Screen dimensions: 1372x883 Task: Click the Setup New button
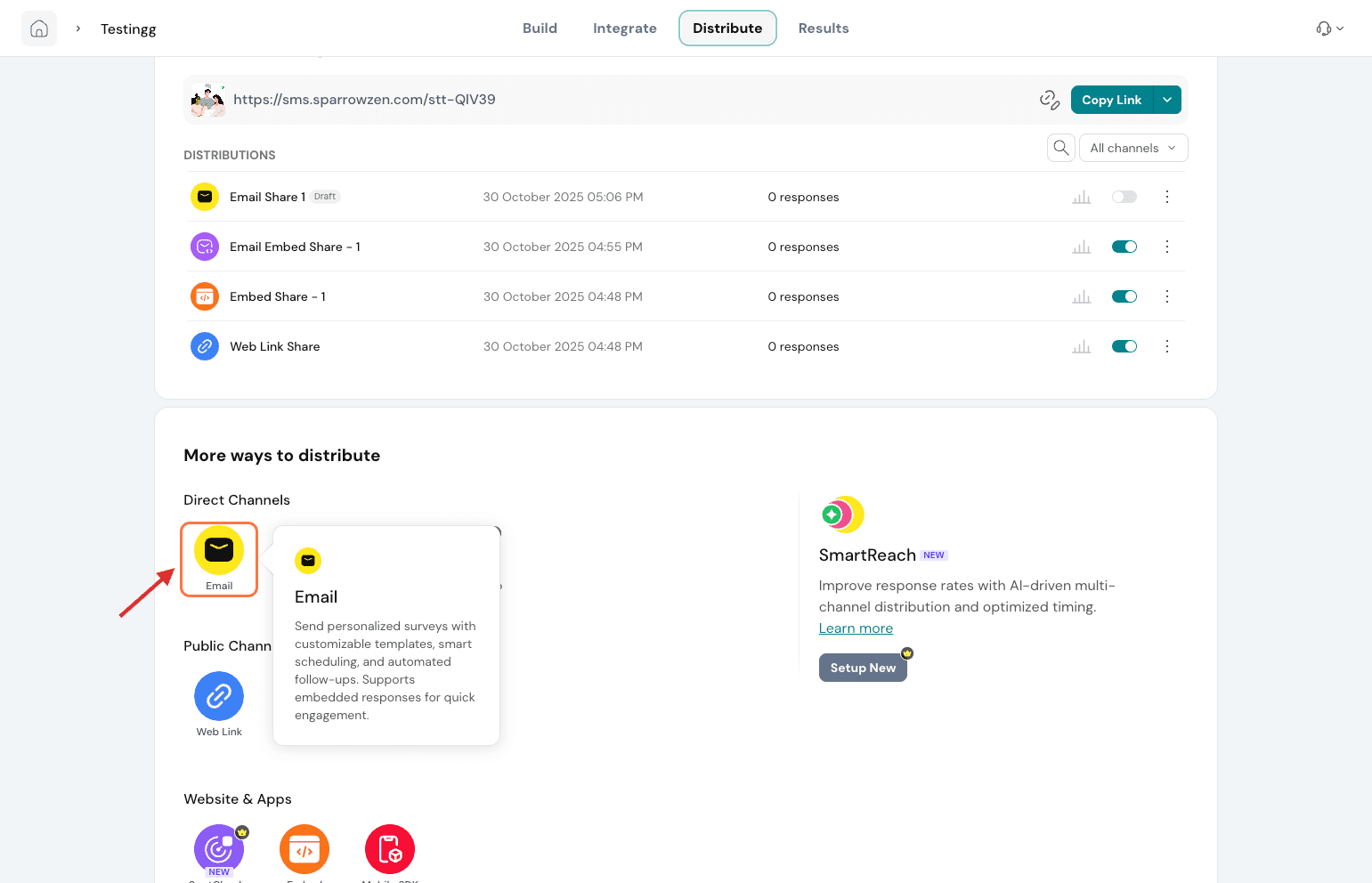(862, 668)
